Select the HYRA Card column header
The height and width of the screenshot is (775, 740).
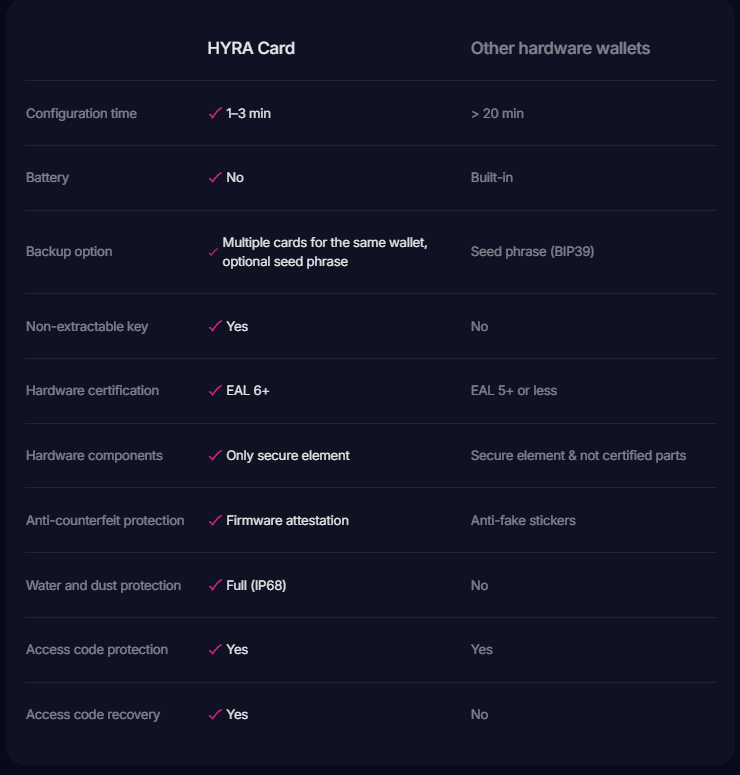tap(251, 48)
